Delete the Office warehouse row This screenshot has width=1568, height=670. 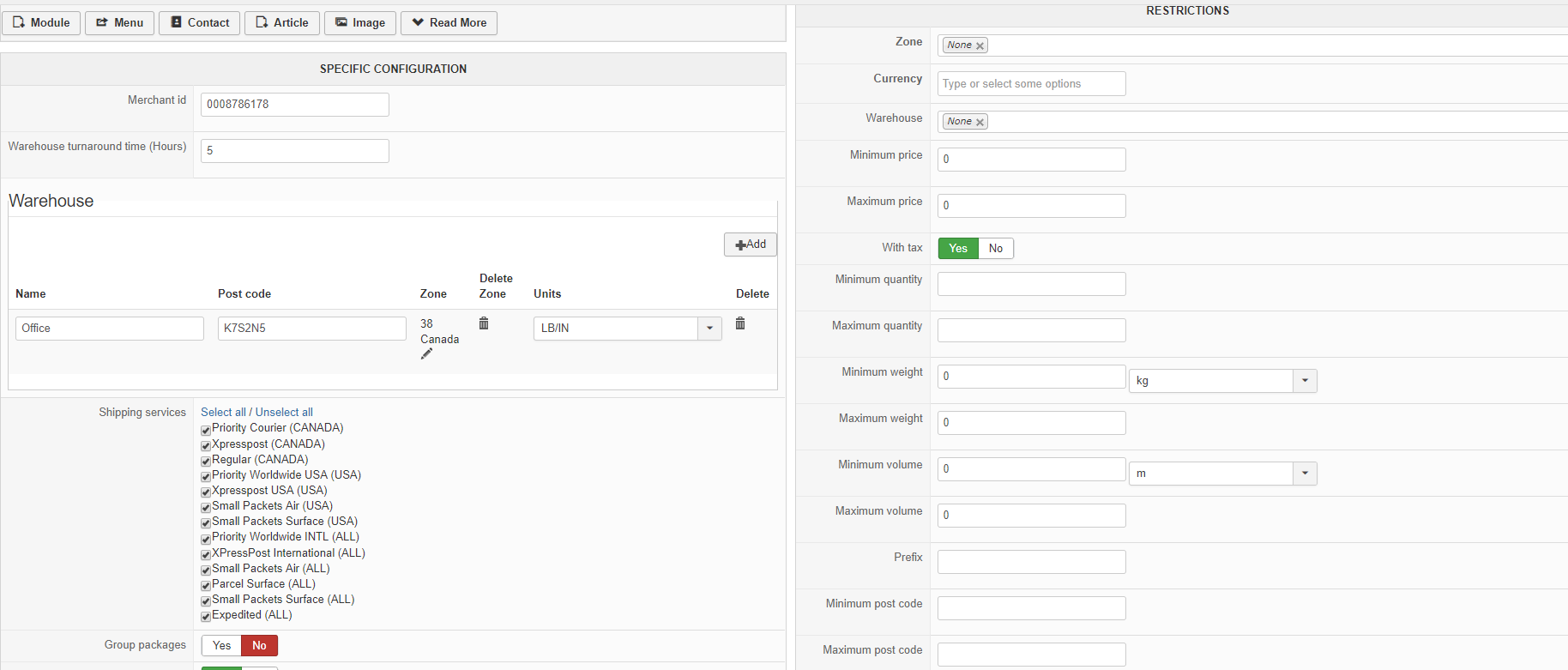coord(740,323)
